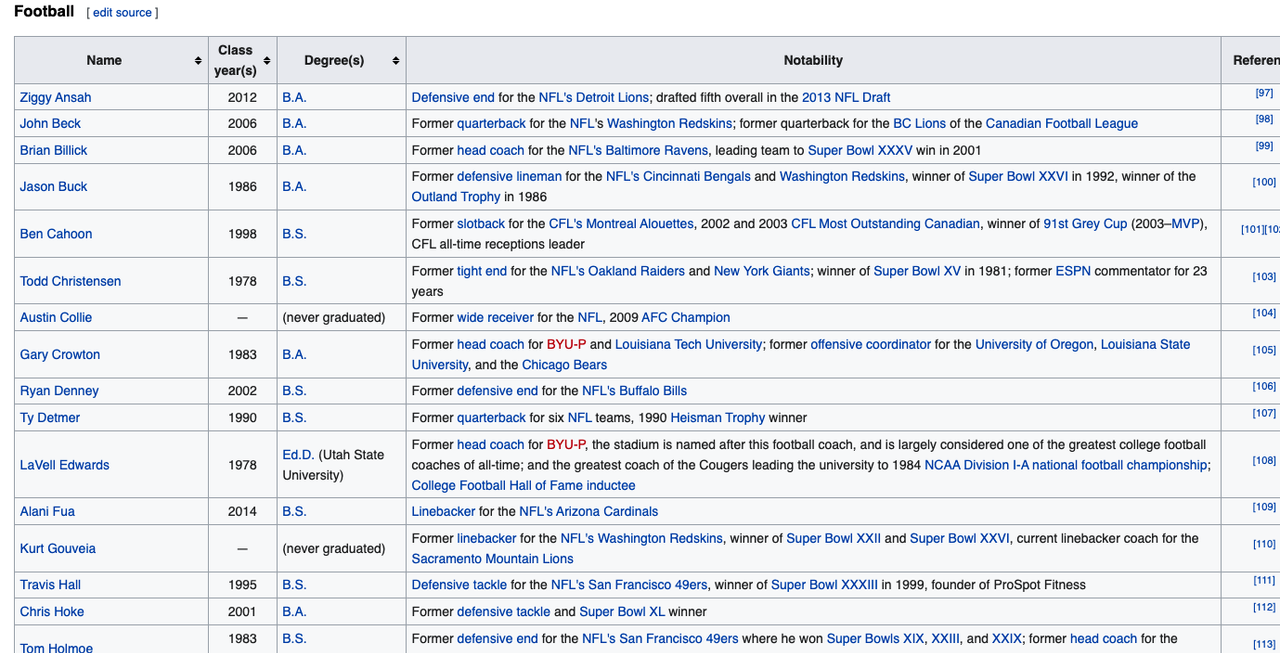Open Ryan Denney's article
Image resolution: width=1280 pixels, height=653 pixels.
click(59, 390)
